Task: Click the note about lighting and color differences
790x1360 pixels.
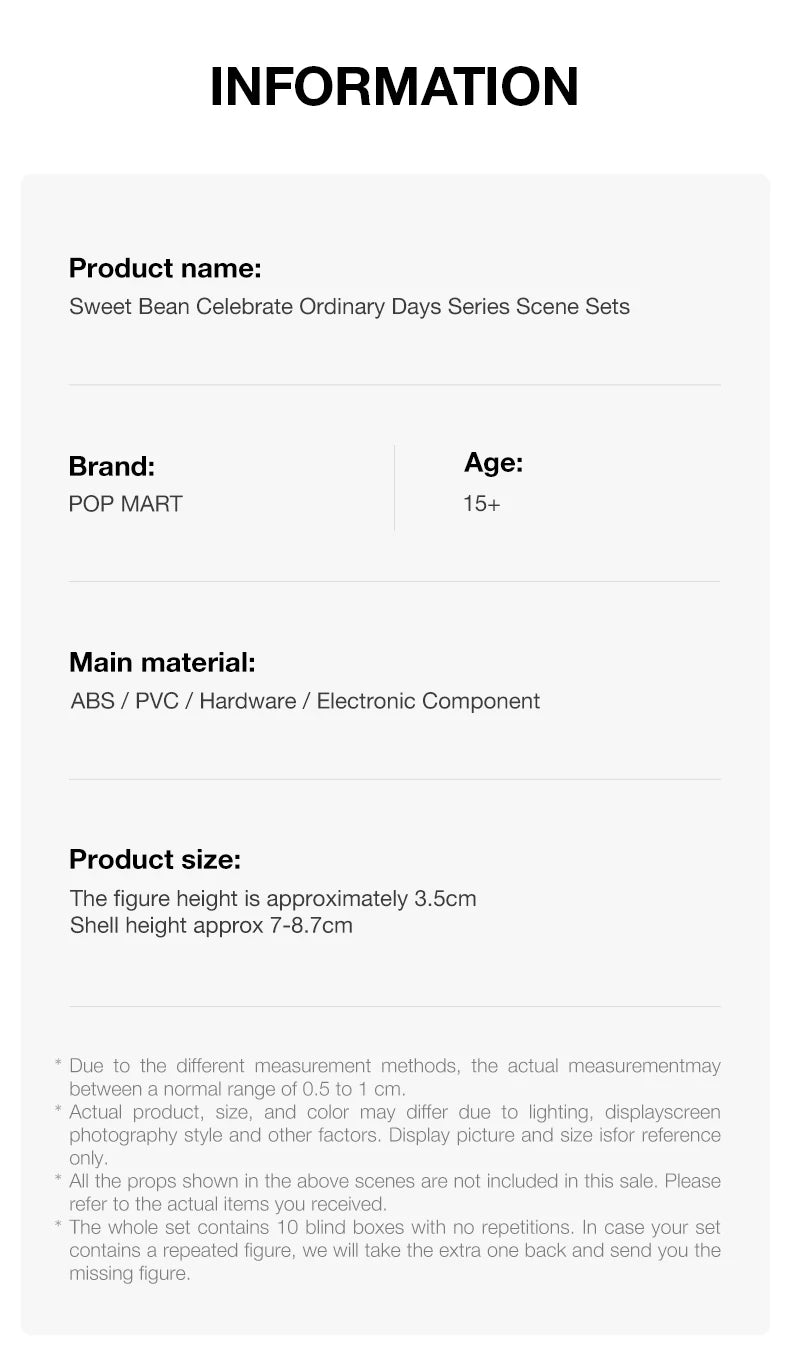Action: [394, 1135]
